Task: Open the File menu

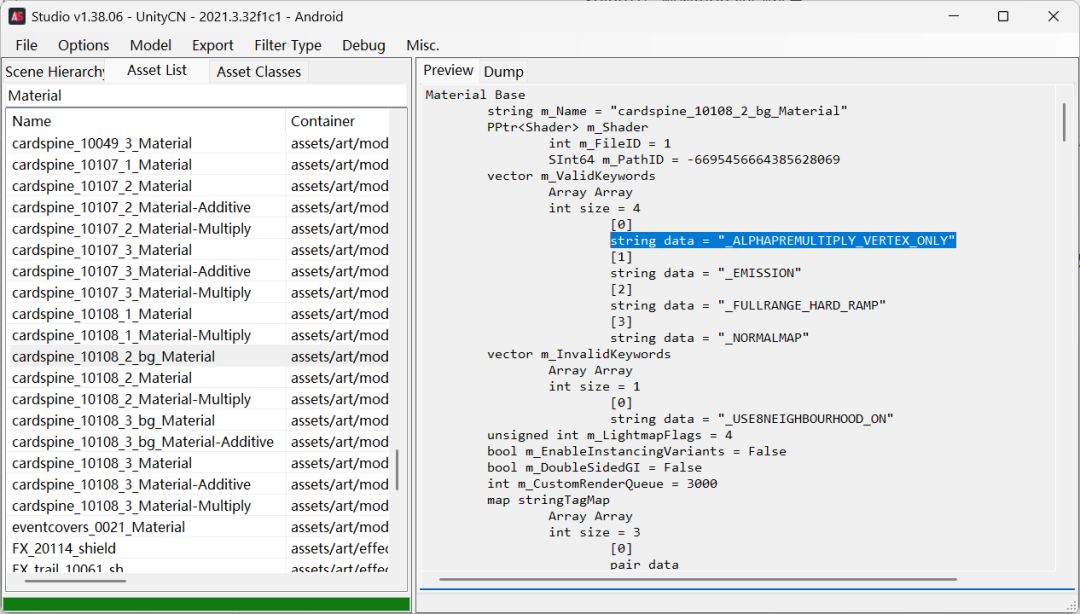Action: pyautogui.click(x=26, y=45)
